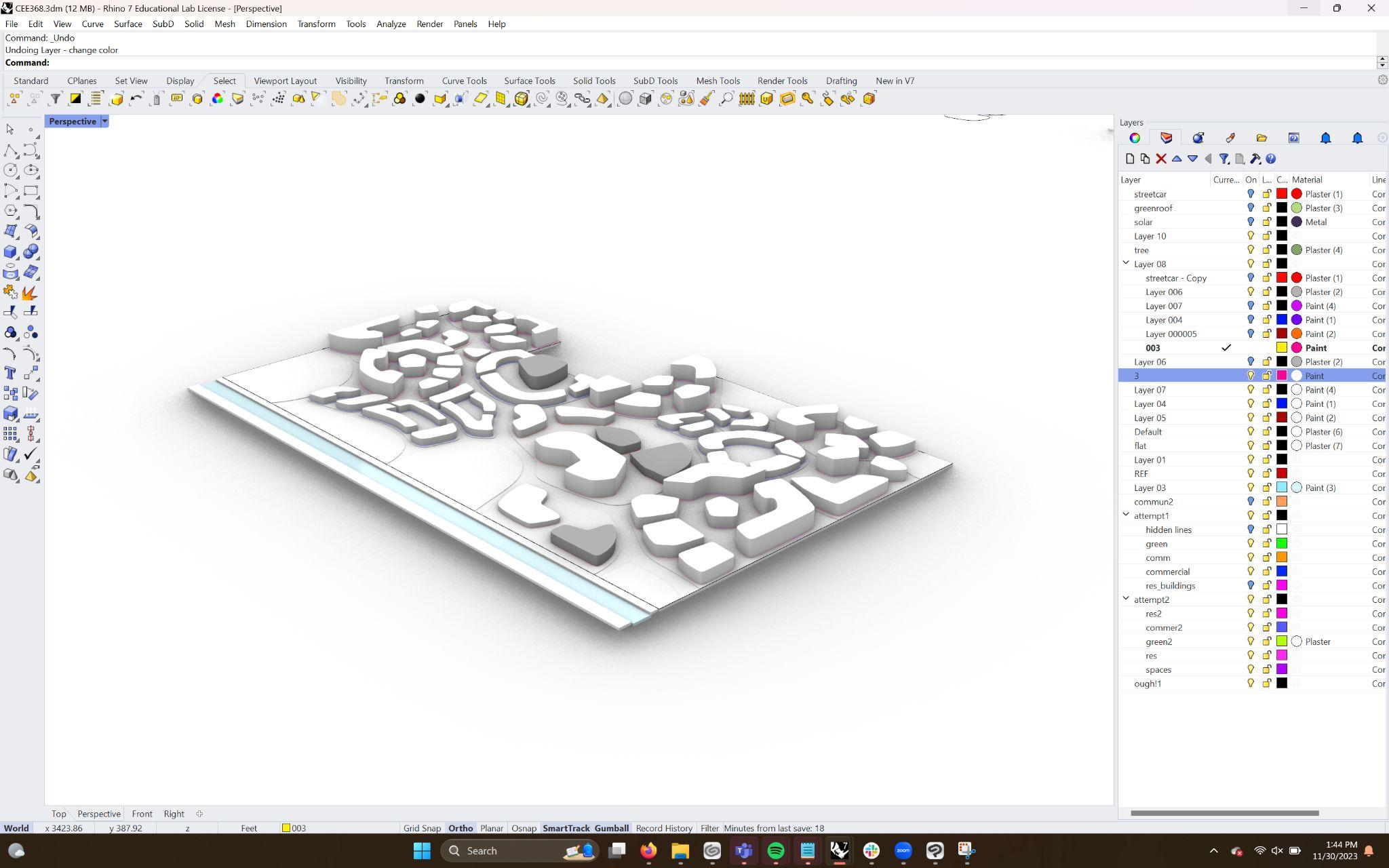Collapse the Layer 08 tree node
This screenshot has height=868, width=1389.
point(1126,263)
